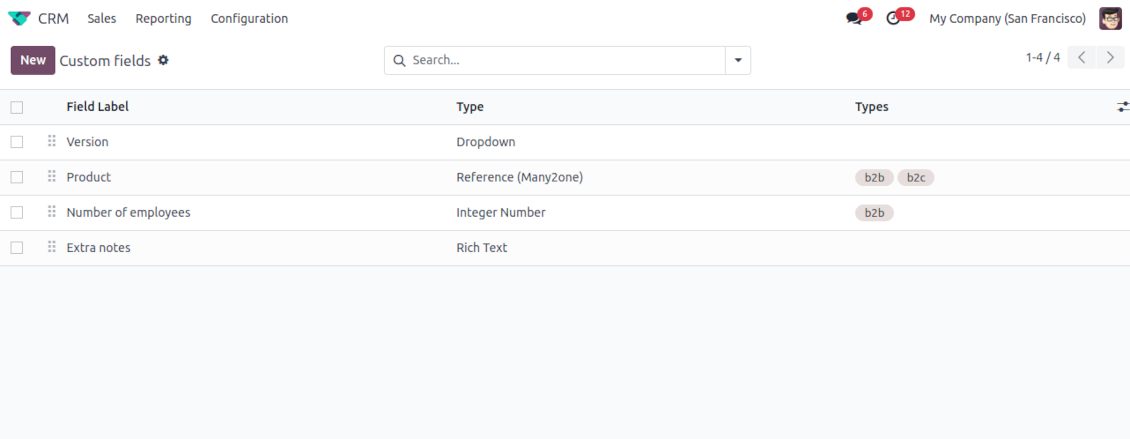This screenshot has height=439, width=1130.
Task: Click the Rich Text type cell
Action: coord(481,248)
